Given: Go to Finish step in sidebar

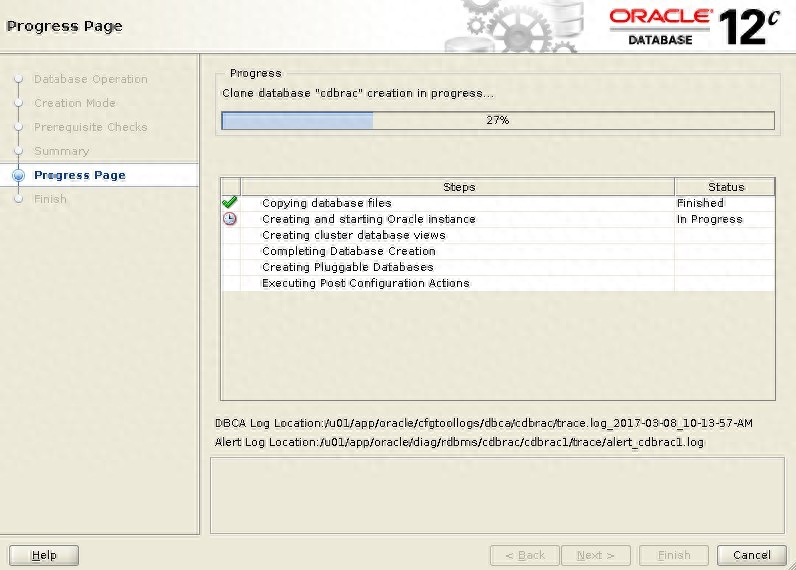Looking at the screenshot, I should (50, 199).
